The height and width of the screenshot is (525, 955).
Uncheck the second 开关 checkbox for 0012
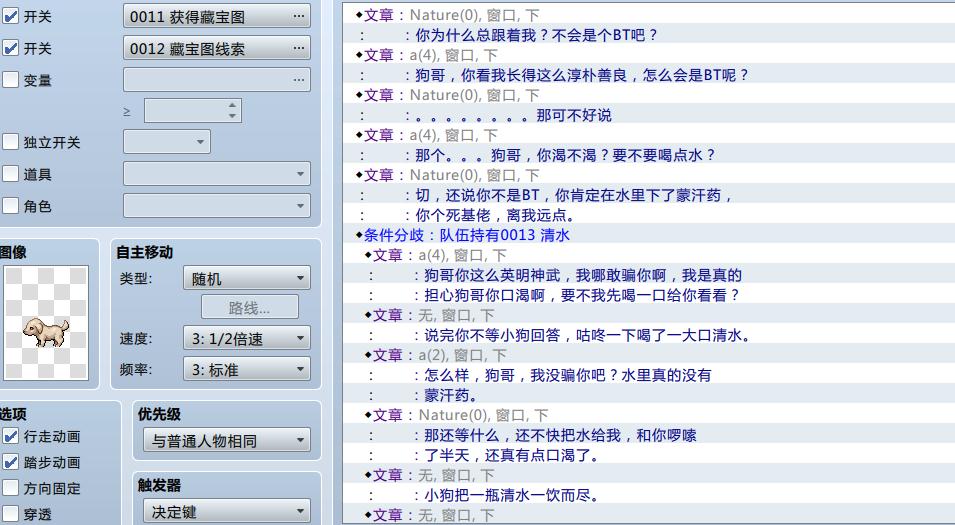[10, 48]
